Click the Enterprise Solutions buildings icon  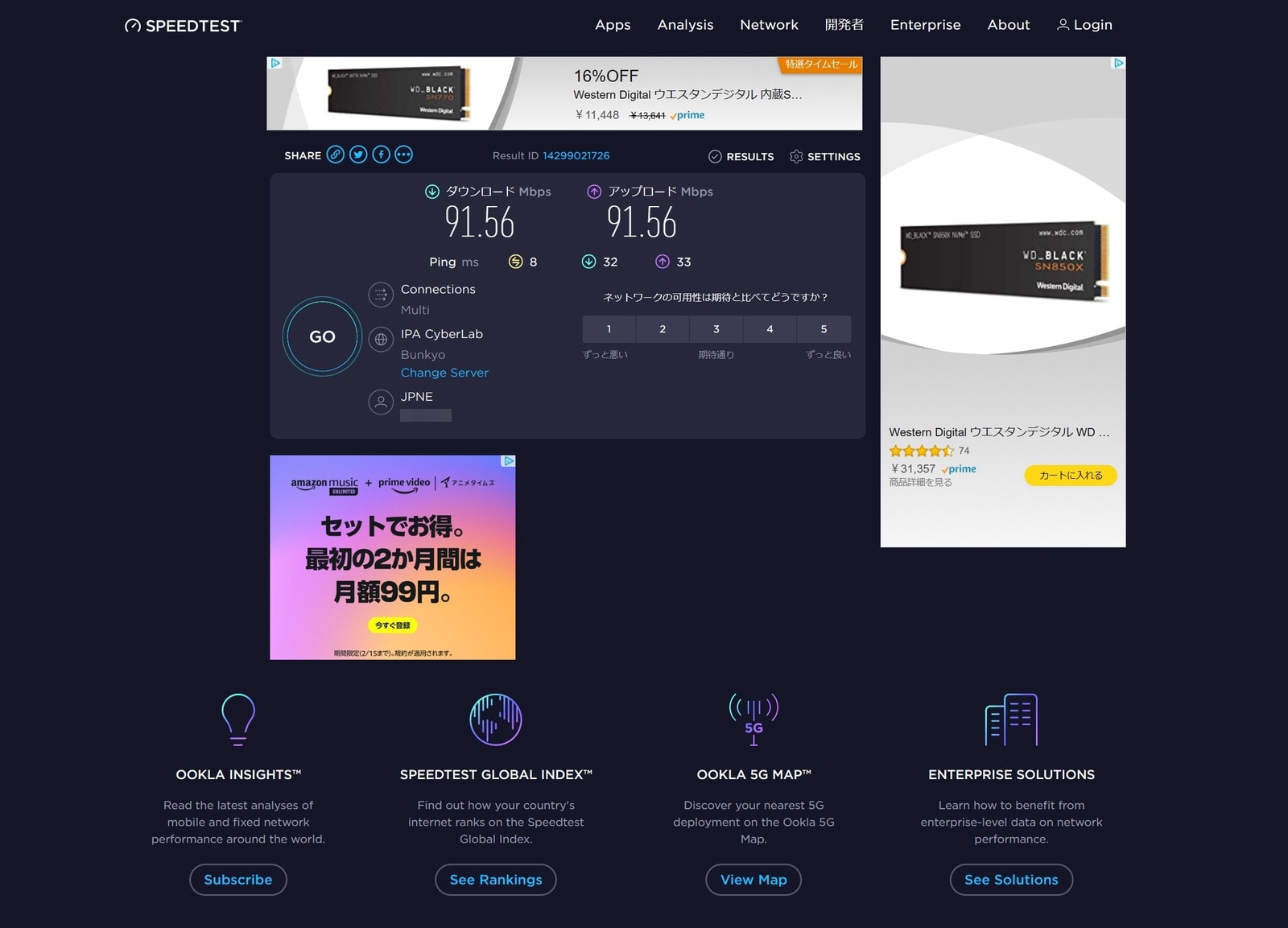pos(1011,720)
